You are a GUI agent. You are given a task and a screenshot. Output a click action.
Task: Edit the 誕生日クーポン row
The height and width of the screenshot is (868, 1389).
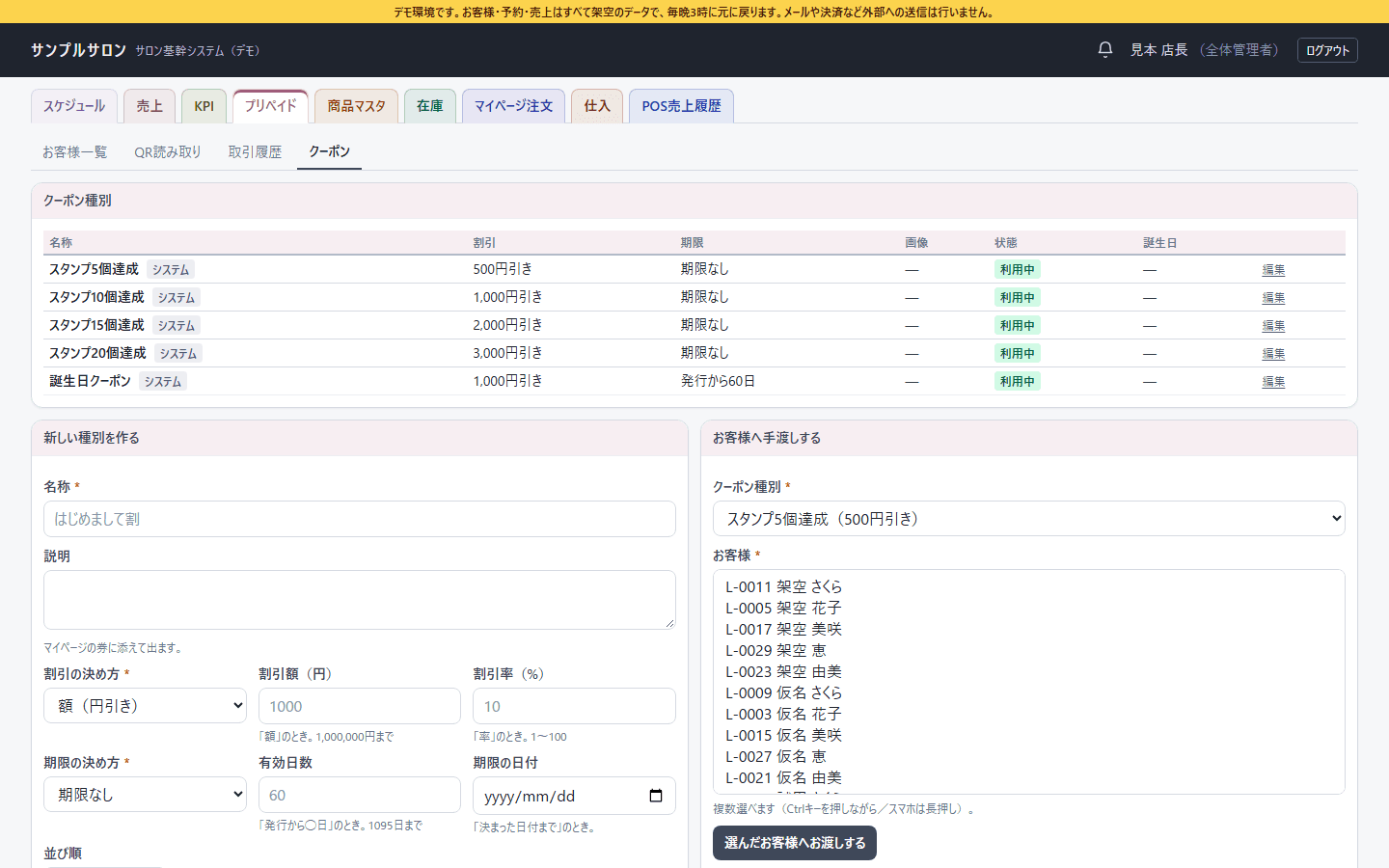point(1273,382)
